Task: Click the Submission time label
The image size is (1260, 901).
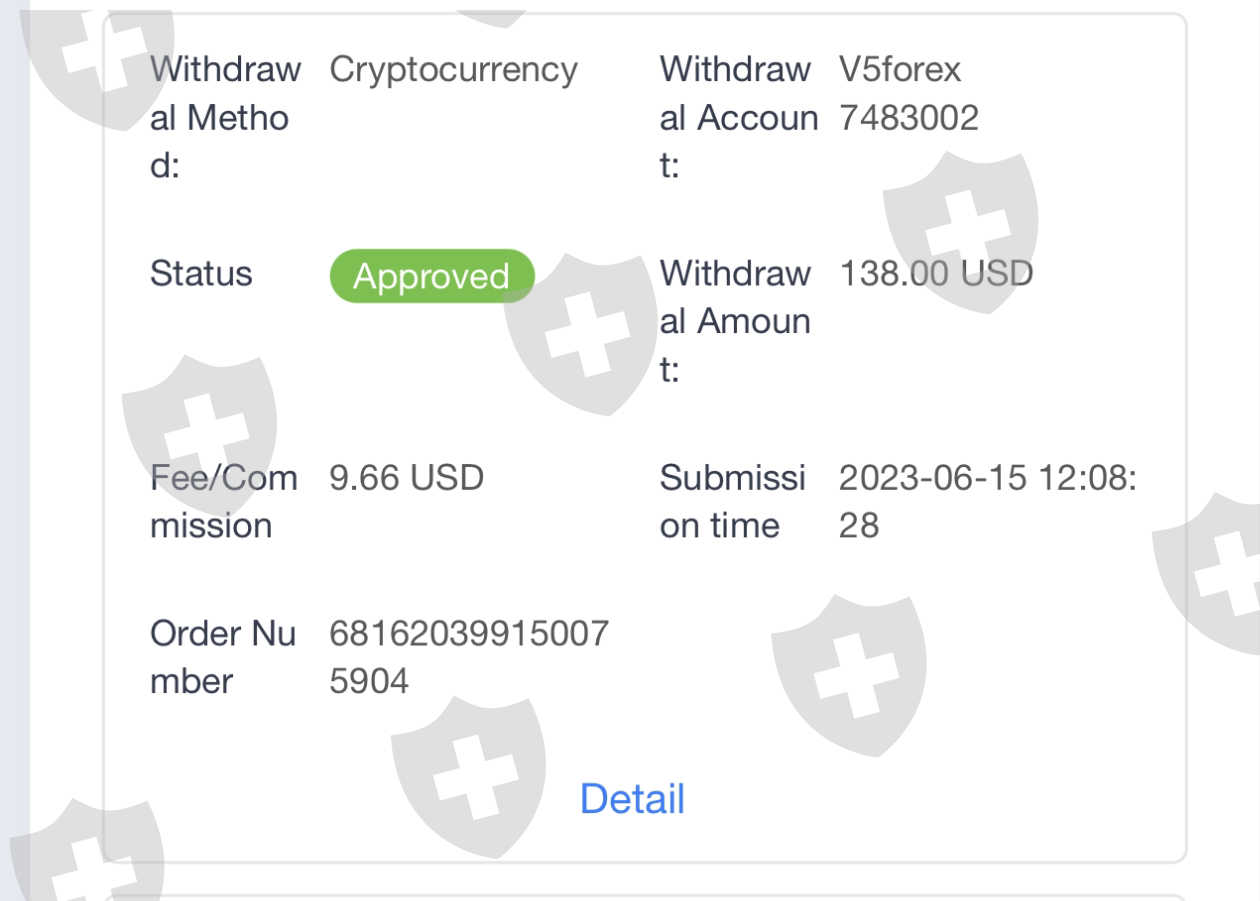Action: pyautogui.click(x=732, y=502)
